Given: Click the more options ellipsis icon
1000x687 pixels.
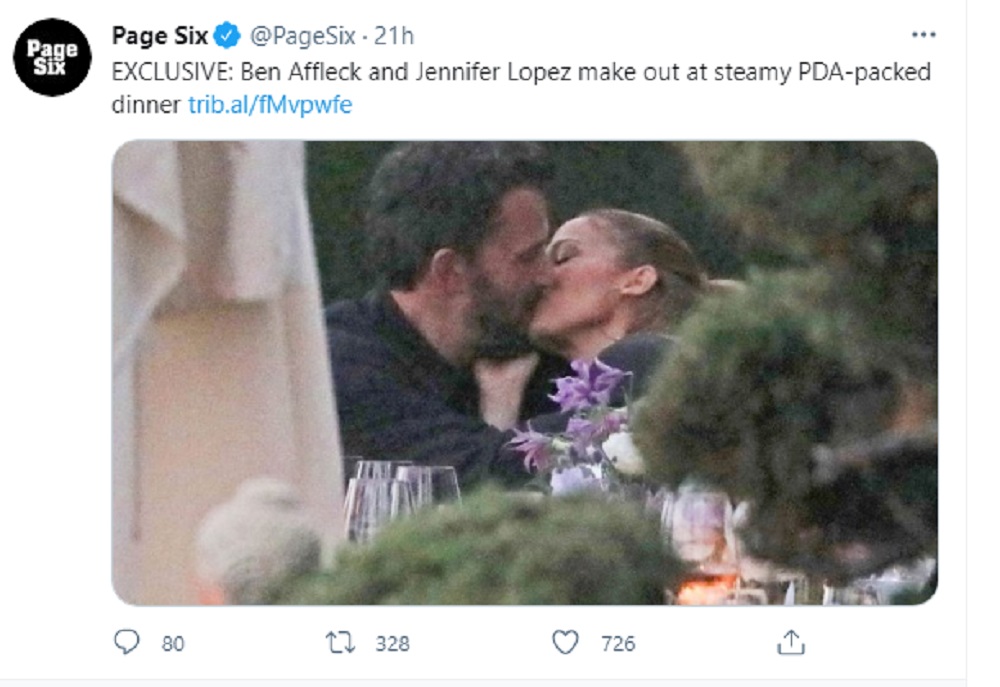Looking at the screenshot, I should tap(925, 32).
